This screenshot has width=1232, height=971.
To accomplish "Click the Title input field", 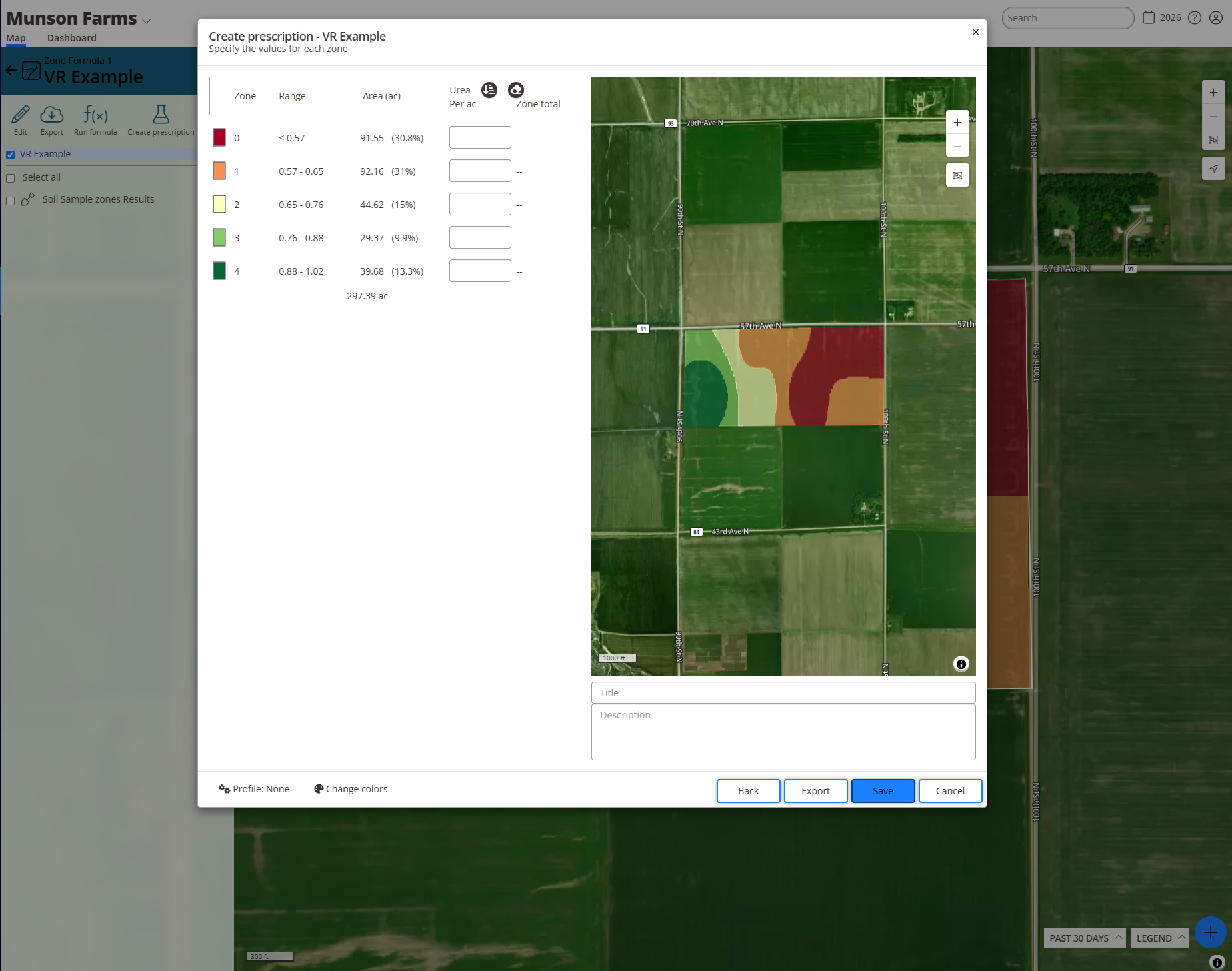I will (783, 693).
